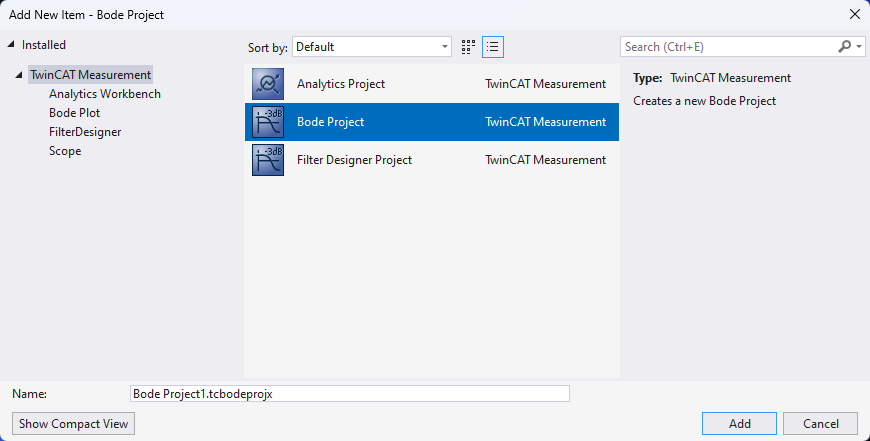
Task: Open the Sort by Default dropdown
Action: (x=372, y=47)
